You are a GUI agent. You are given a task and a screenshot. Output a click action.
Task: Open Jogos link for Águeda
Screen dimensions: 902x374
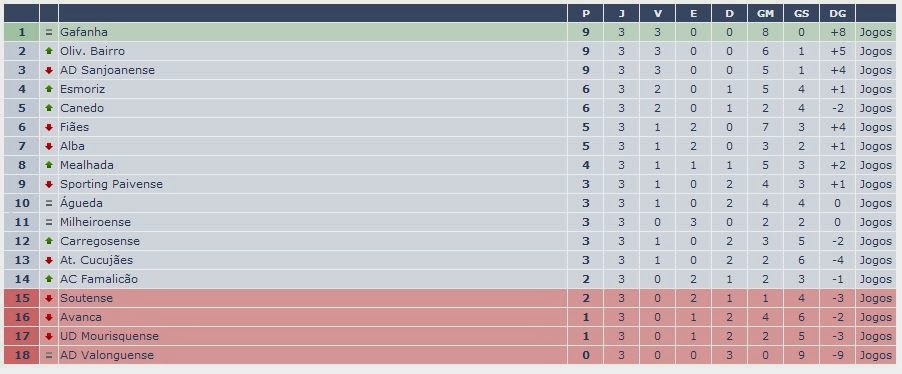coord(876,204)
